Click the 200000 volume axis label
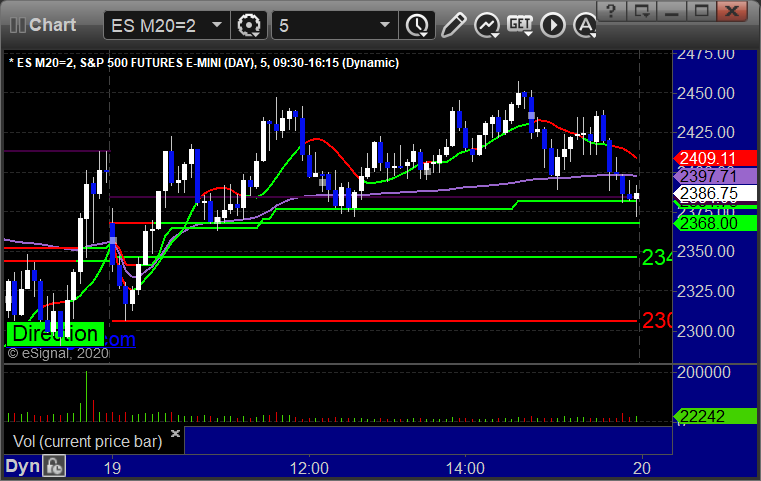 point(704,372)
